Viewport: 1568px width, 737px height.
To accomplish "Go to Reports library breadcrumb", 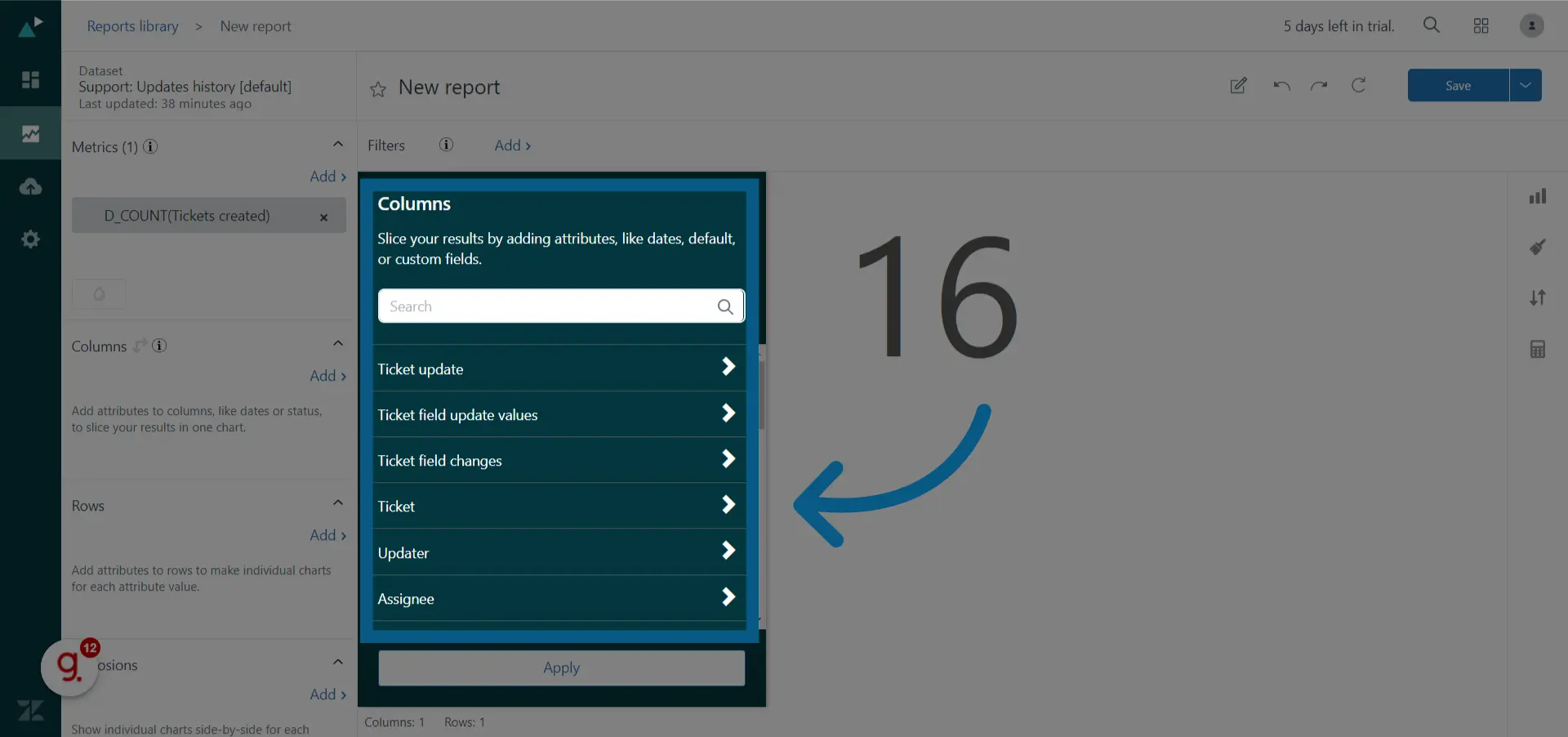I will (132, 26).
